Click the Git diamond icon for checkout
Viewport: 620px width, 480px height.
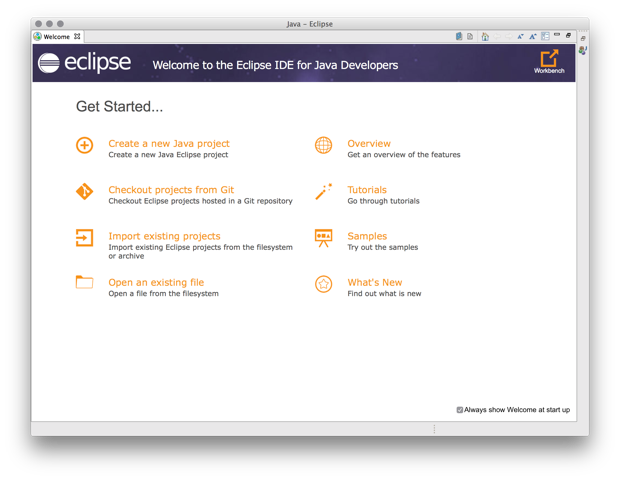(x=84, y=192)
